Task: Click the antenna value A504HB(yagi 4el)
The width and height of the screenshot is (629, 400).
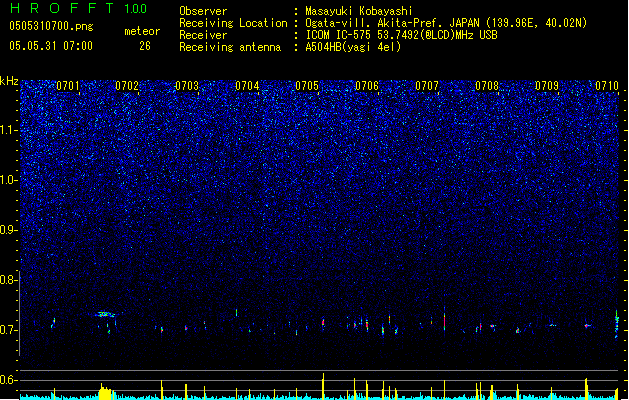Action: (x=353, y=47)
